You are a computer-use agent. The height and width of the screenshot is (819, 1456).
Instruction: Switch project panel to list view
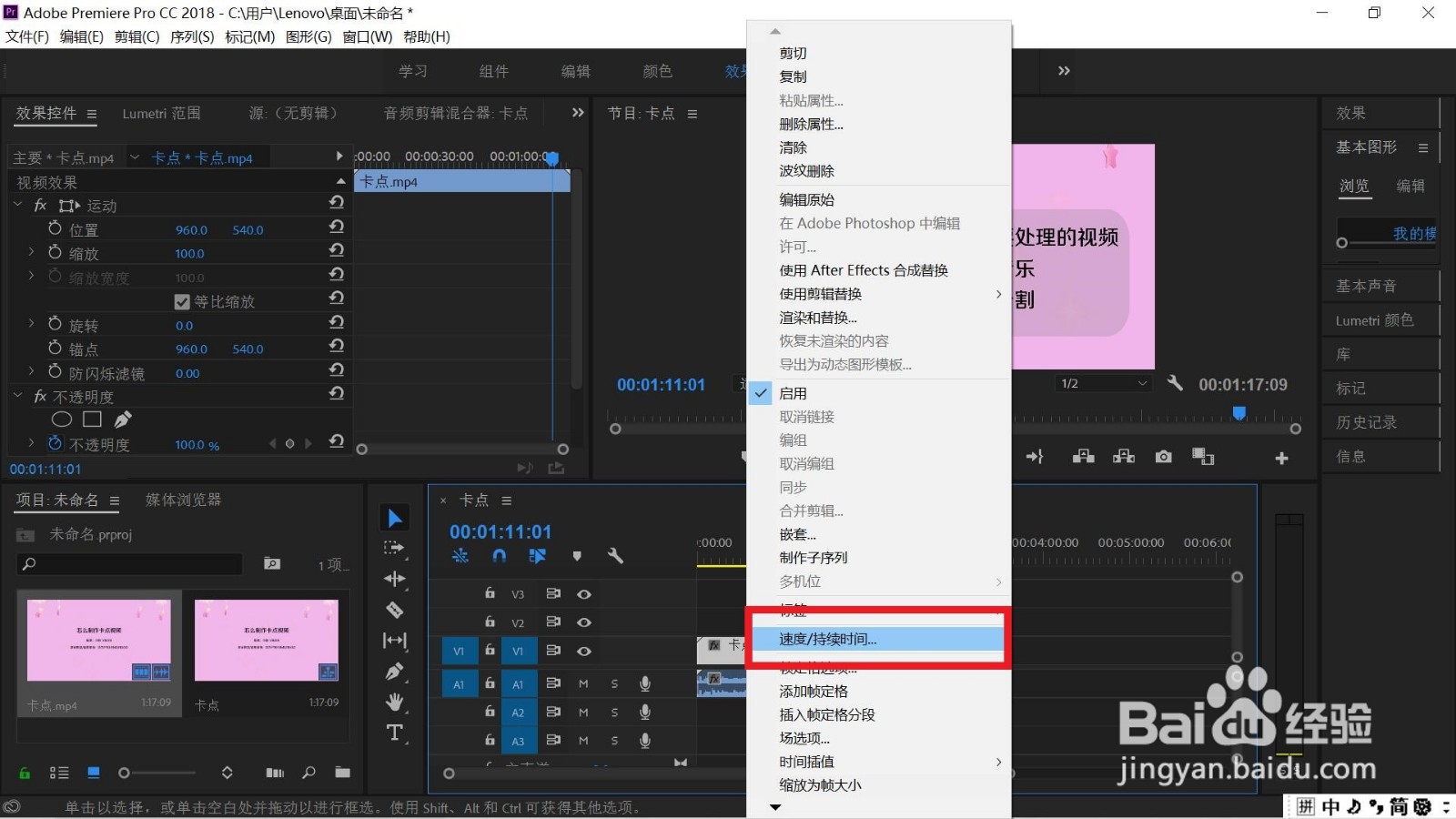[59, 773]
